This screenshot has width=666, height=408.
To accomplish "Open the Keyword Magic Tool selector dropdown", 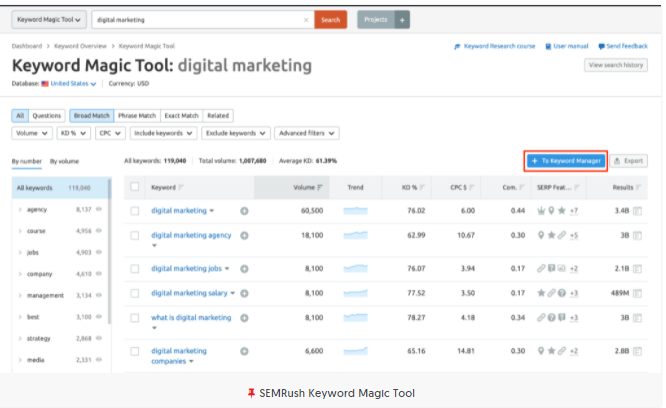I will pos(49,20).
